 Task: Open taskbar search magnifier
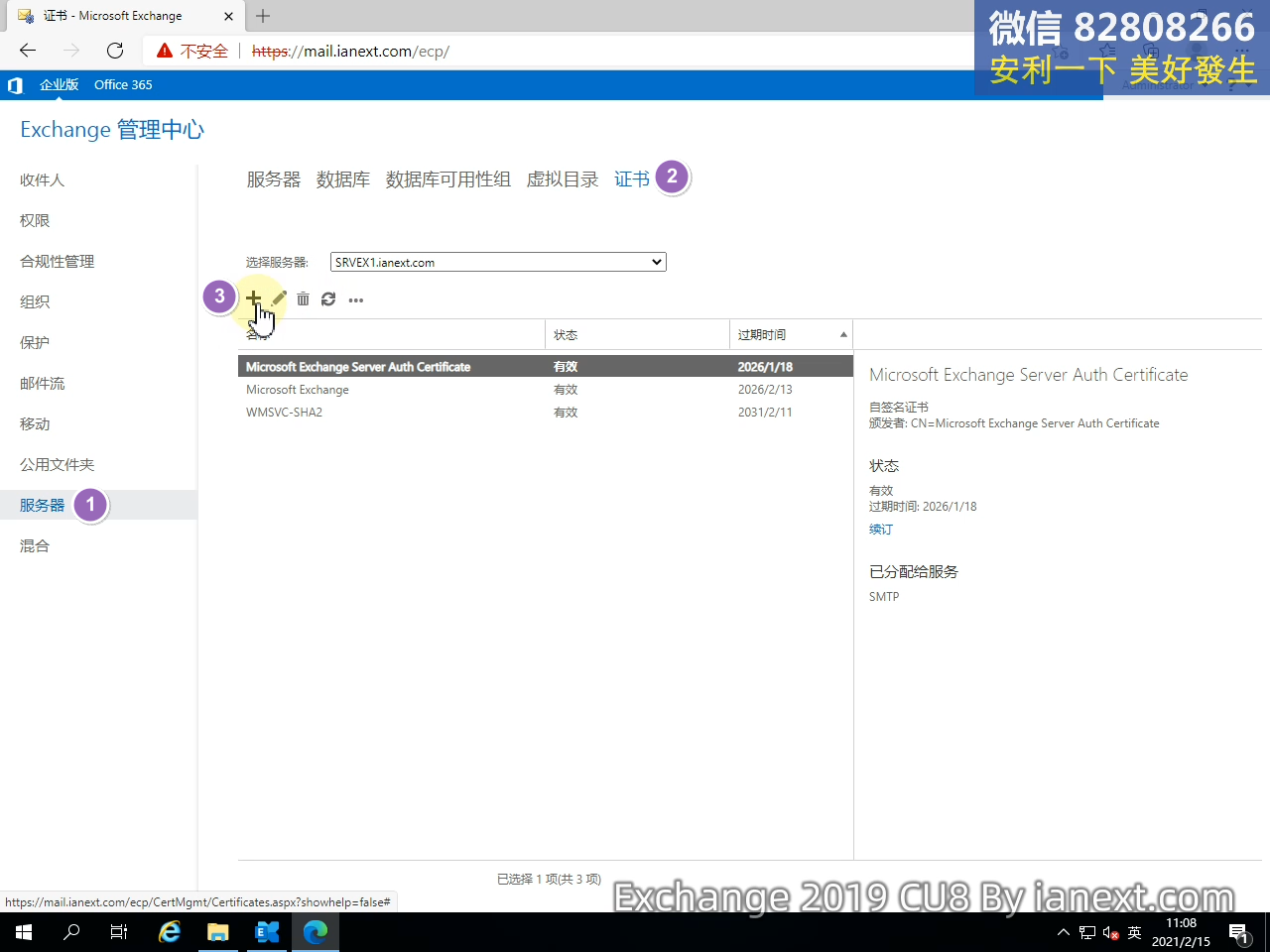71,932
